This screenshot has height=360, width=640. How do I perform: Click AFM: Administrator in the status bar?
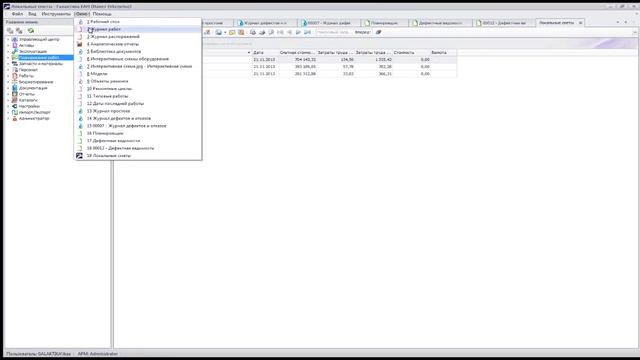pyautogui.click(x=98, y=354)
